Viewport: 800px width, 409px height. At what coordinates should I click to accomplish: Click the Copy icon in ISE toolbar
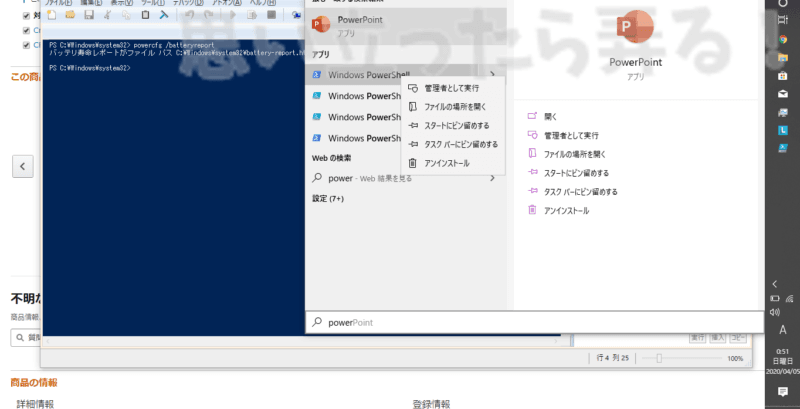tap(126, 15)
